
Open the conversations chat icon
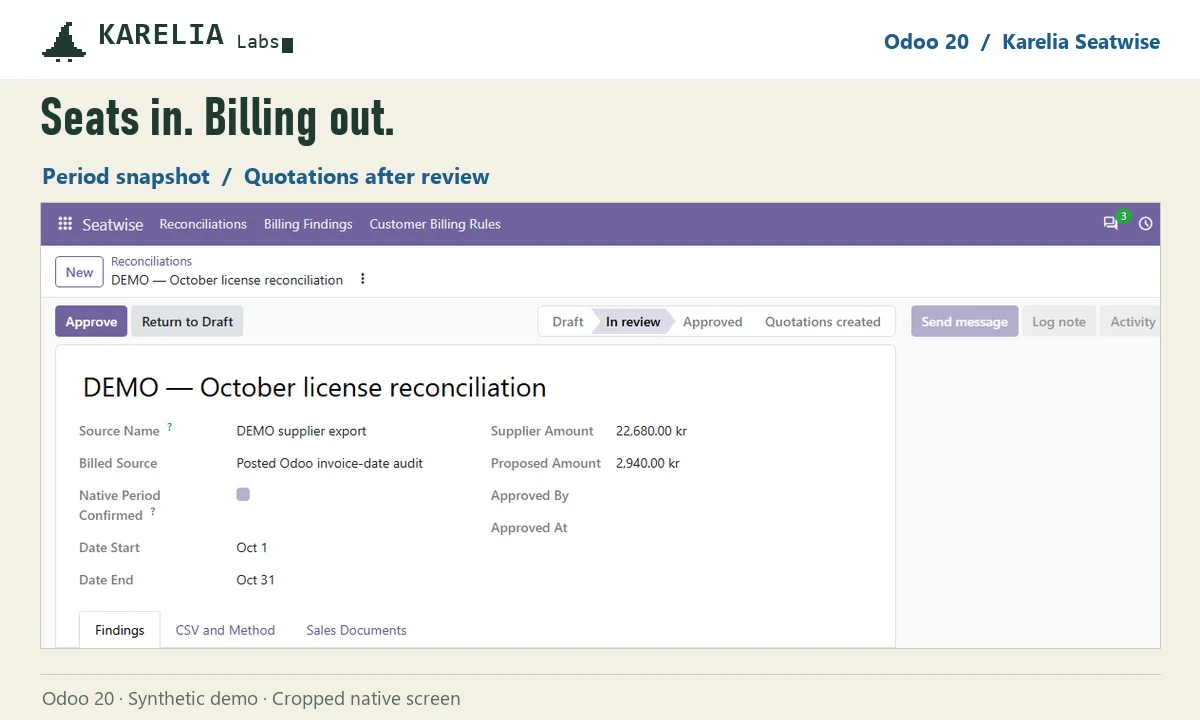pos(1110,224)
